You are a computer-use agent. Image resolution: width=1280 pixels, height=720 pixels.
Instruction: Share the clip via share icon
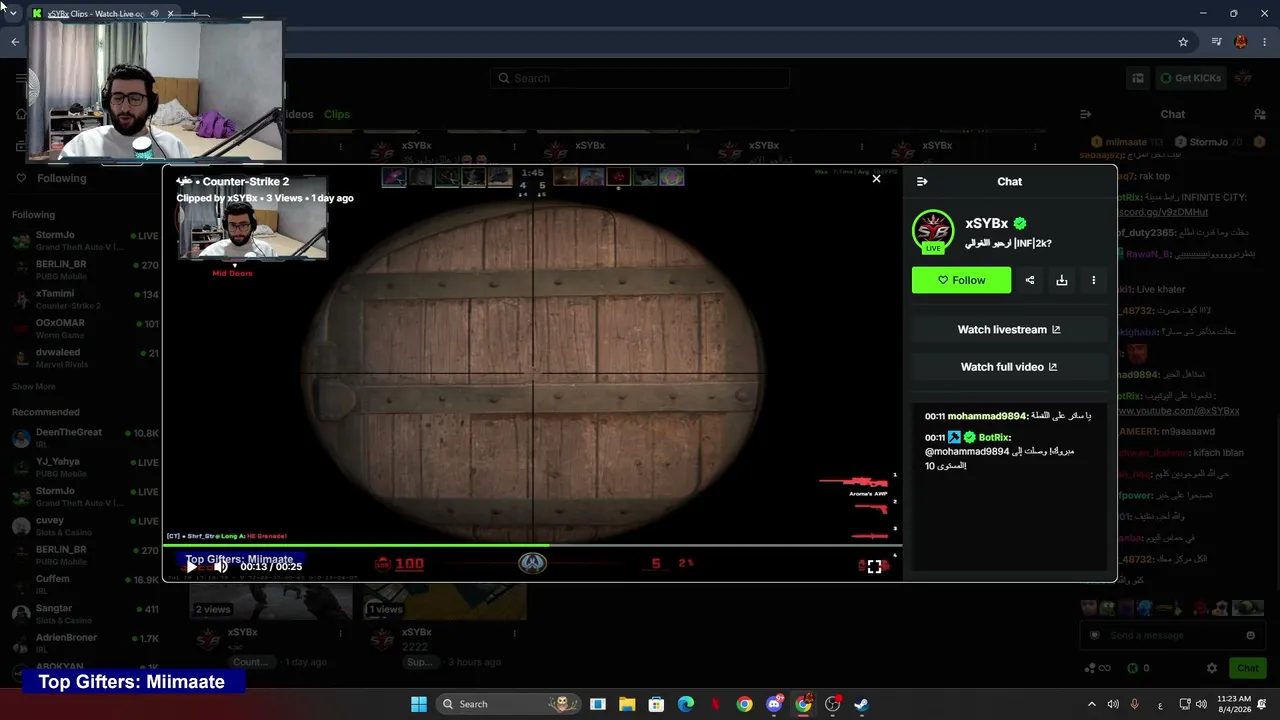point(1030,280)
